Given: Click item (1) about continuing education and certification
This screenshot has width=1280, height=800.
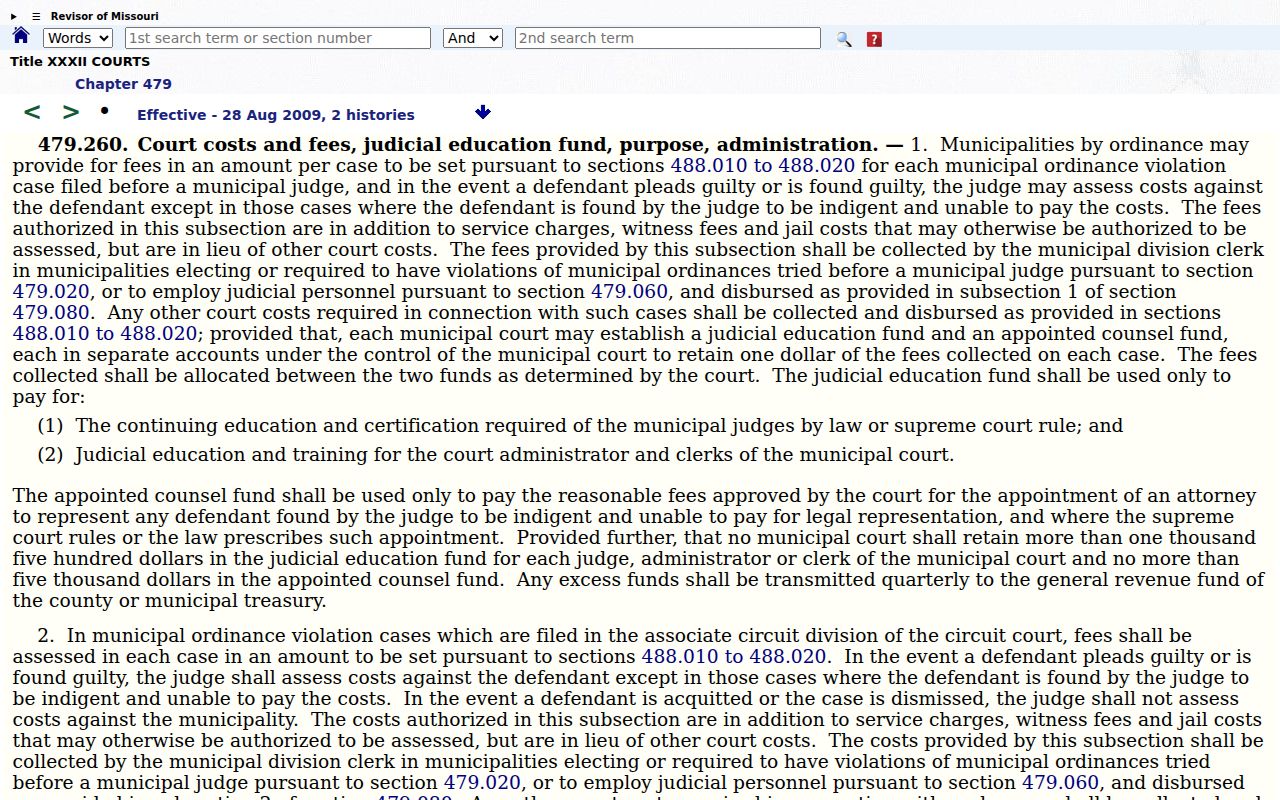Looking at the screenshot, I should pyautogui.click(x=580, y=426).
